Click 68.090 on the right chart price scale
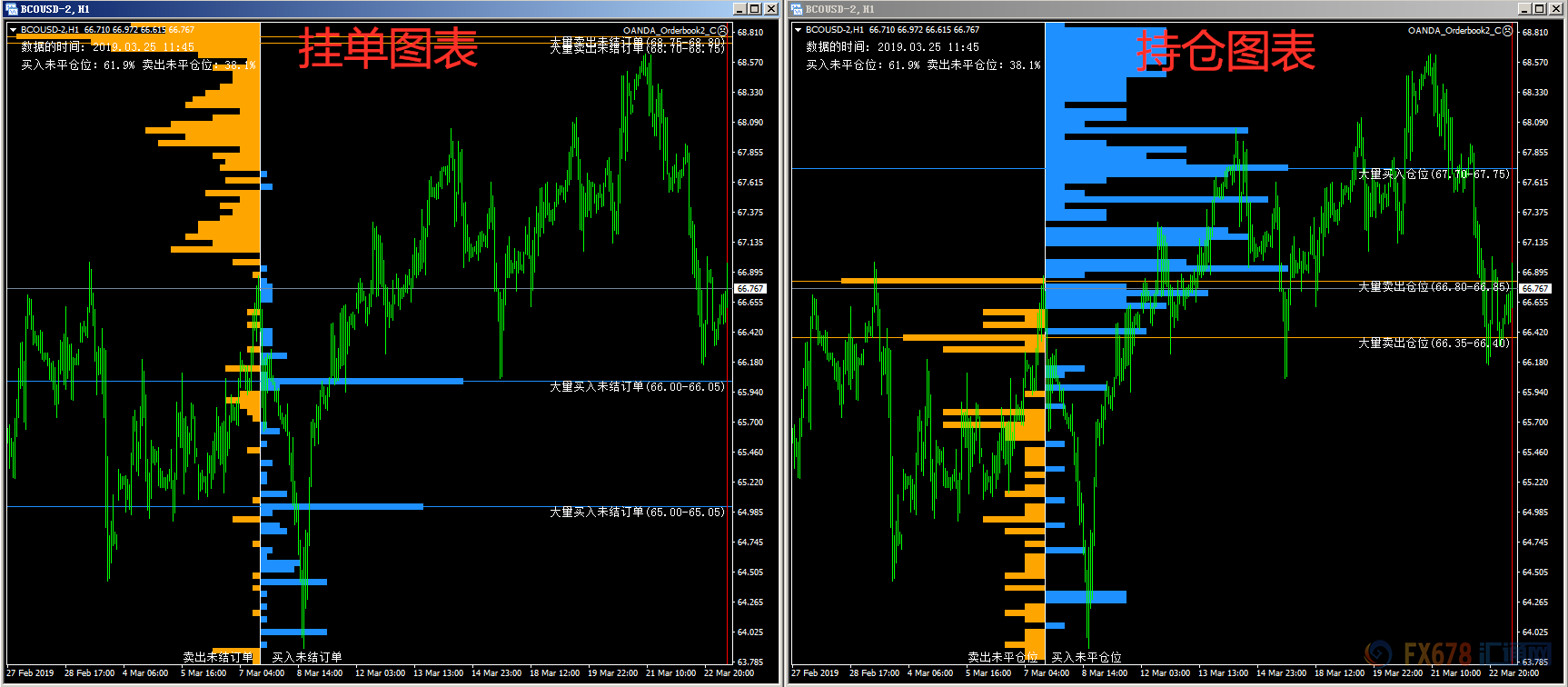 click(x=1535, y=123)
